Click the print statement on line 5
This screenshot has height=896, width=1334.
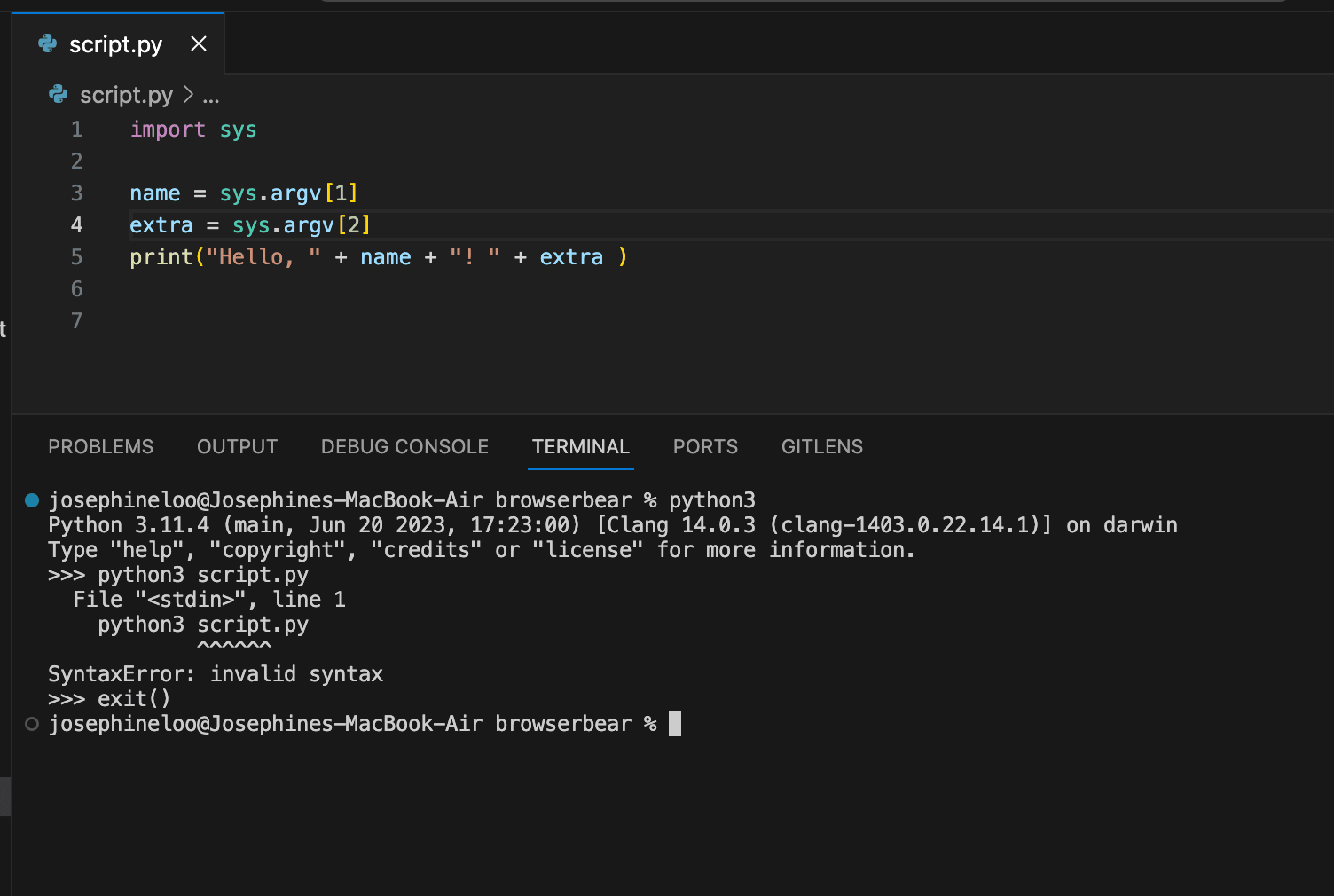coord(379,257)
